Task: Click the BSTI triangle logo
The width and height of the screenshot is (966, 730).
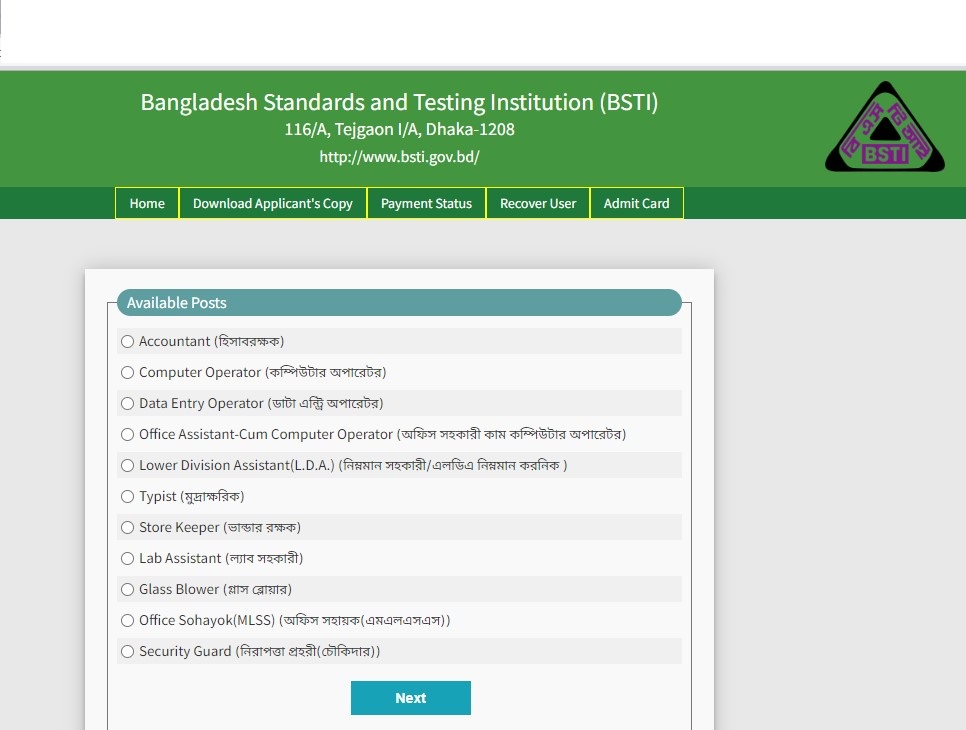Action: coord(885,127)
